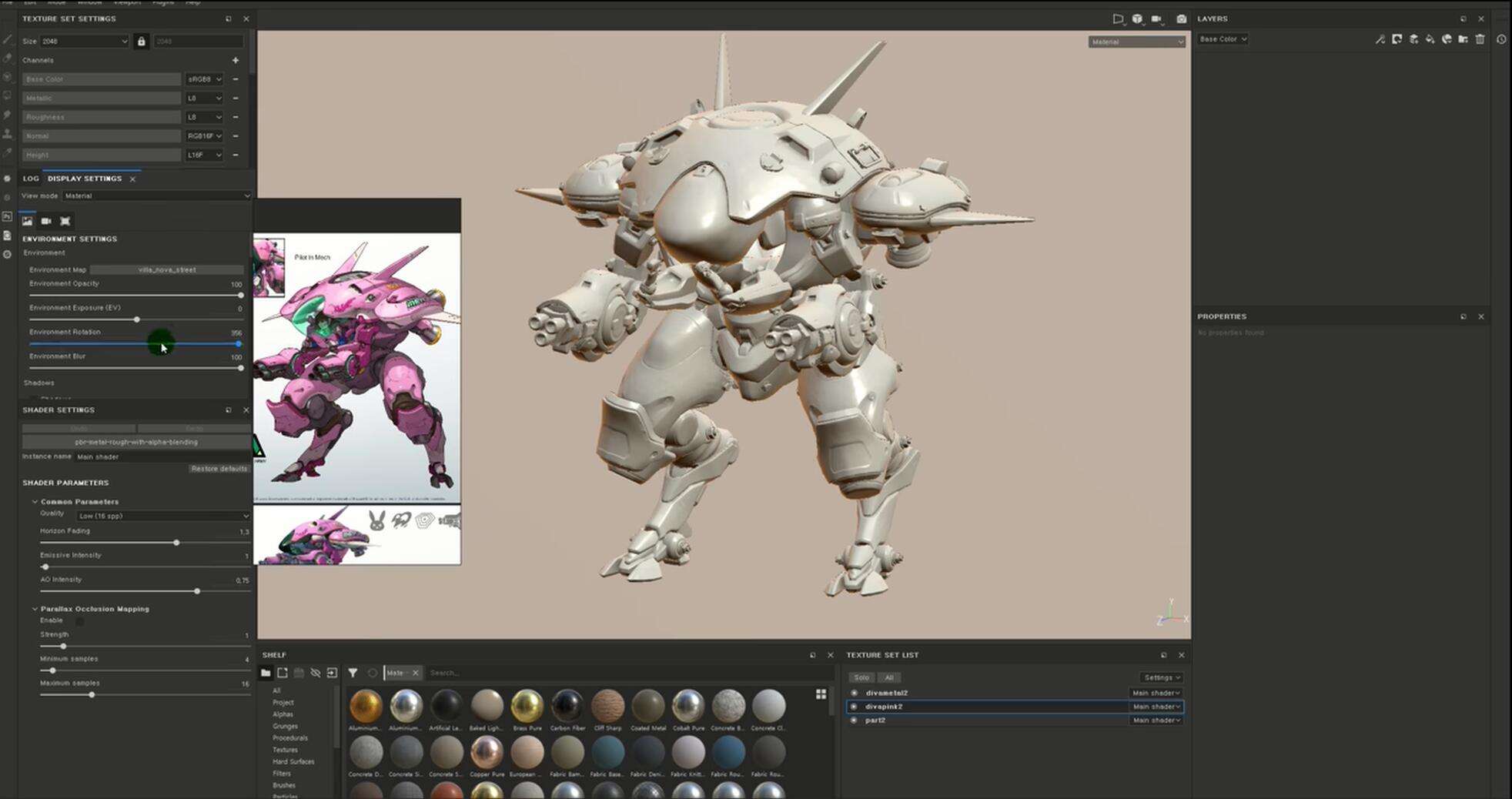
Task: Add a folder group in Layers
Action: pyautogui.click(x=1463, y=39)
